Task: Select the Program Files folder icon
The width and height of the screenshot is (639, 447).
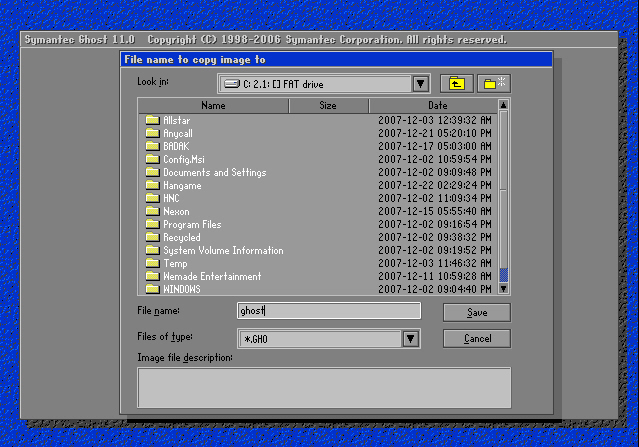Action: 152,224
